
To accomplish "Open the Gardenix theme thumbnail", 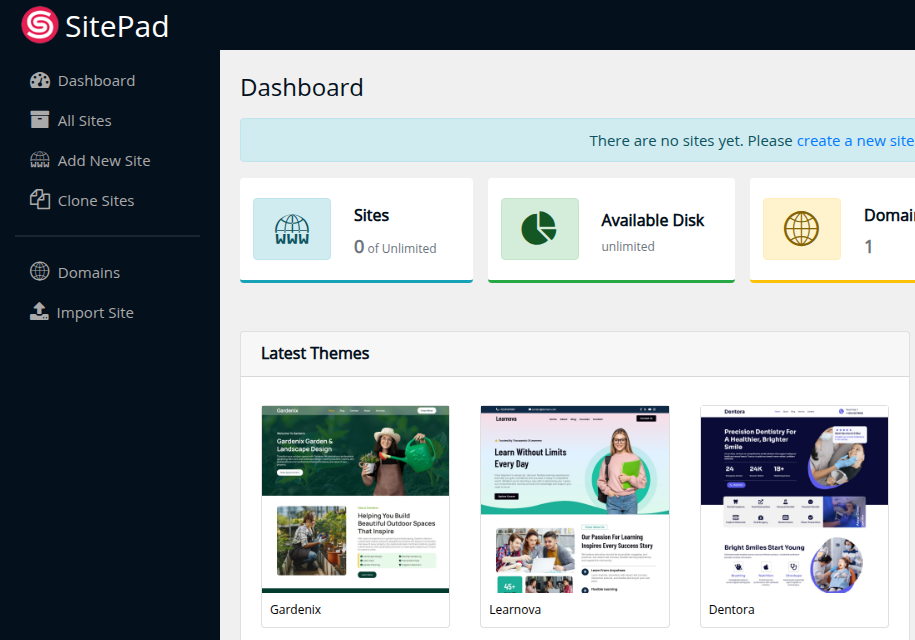I will pyautogui.click(x=355, y=499).
